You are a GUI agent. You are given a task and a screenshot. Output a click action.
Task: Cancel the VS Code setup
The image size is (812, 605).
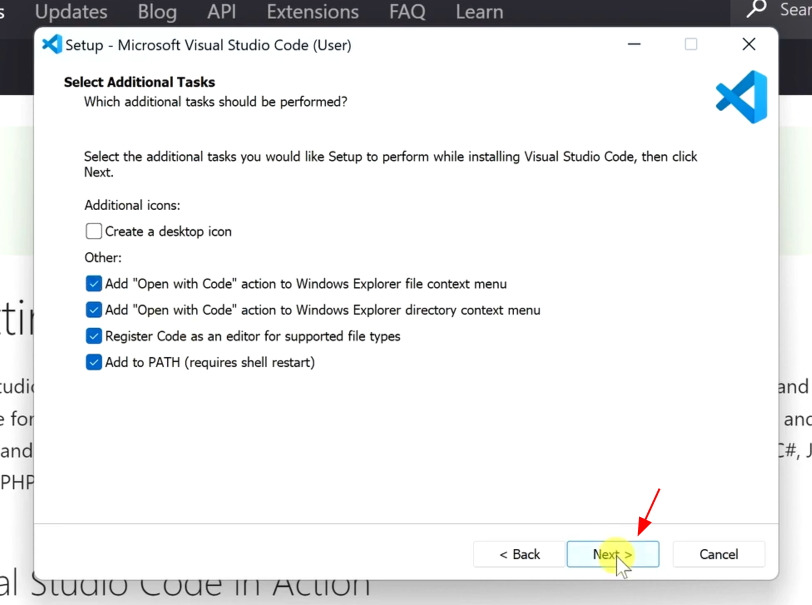(718, 554)
